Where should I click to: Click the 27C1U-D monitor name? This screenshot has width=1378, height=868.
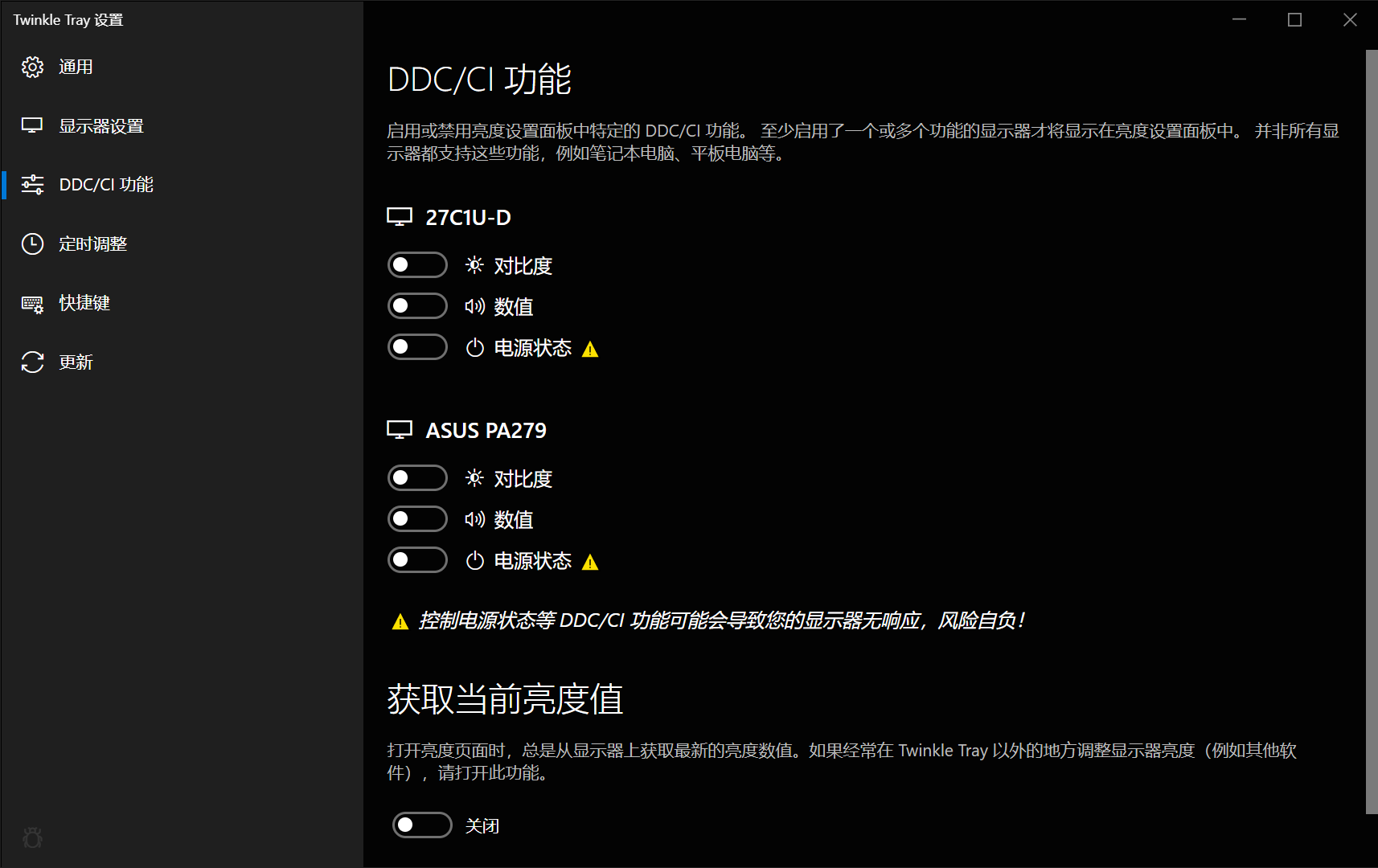(468, 217)
